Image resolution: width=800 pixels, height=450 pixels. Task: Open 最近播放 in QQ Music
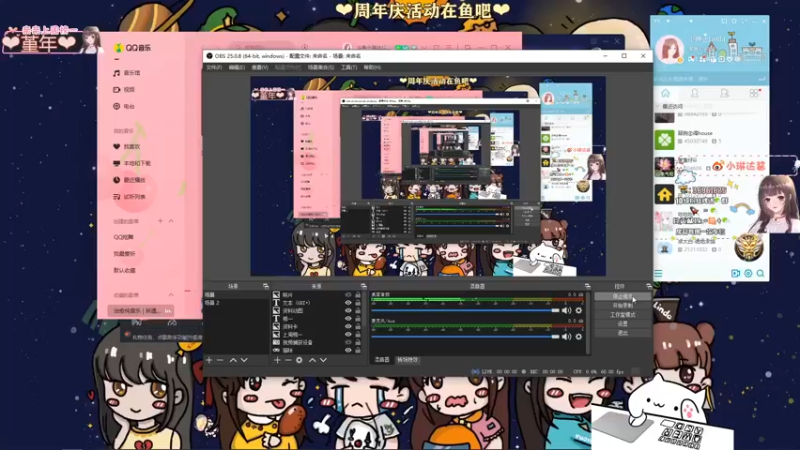pyautogui.click(x=129, y=180)
